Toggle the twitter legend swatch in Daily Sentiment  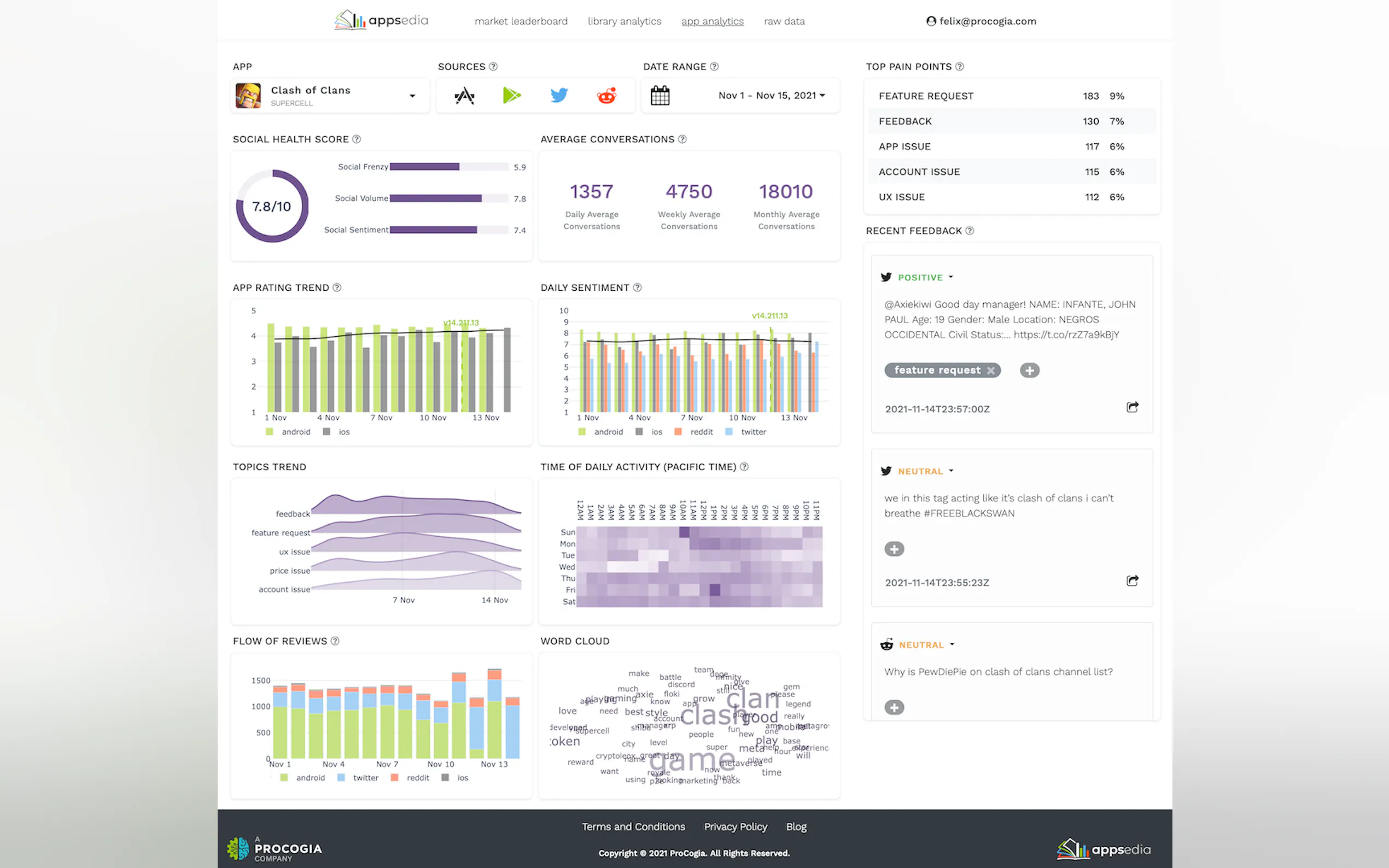(x=728, y=432)
